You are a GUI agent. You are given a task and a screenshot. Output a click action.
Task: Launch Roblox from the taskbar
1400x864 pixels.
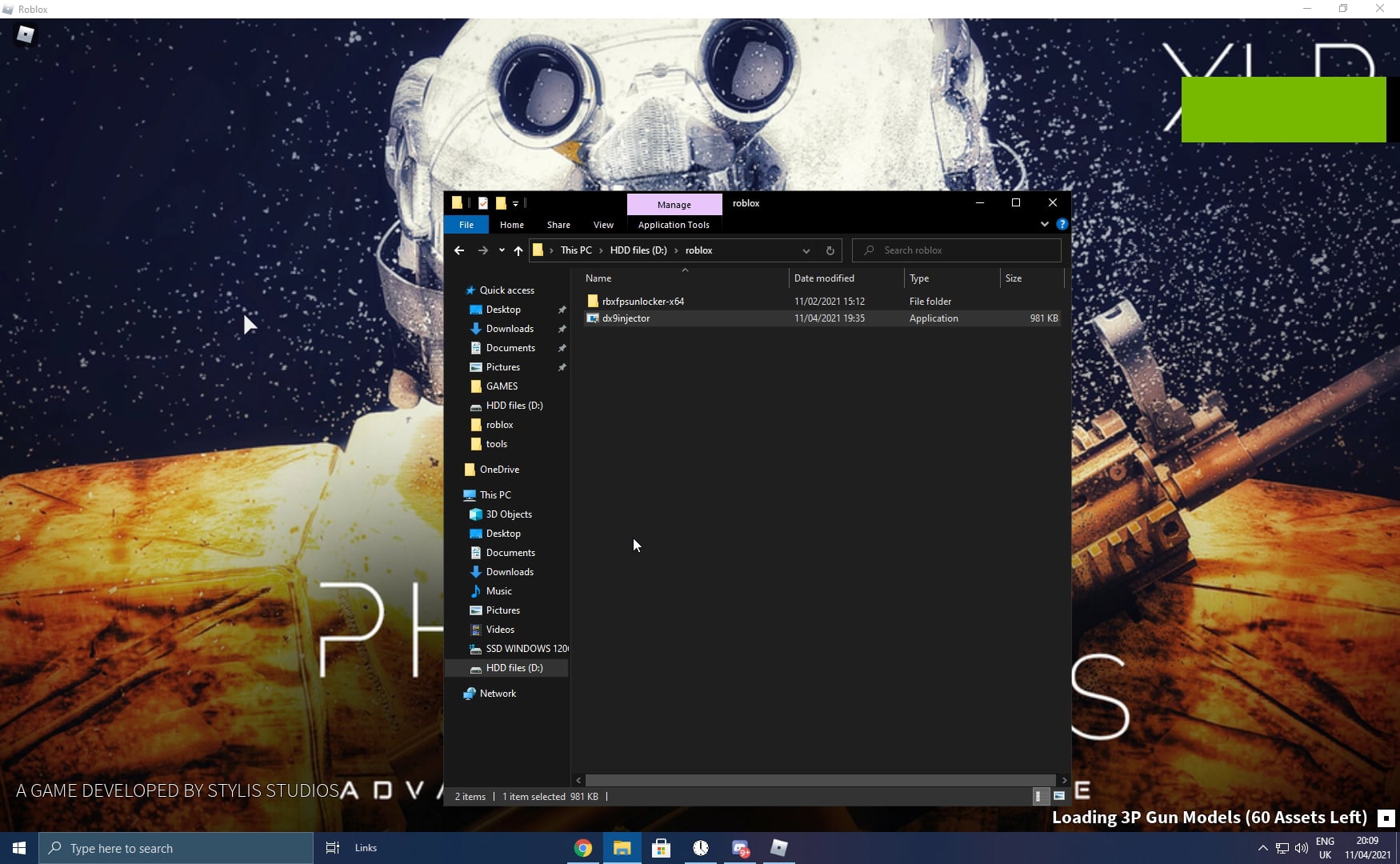point(779,848)
